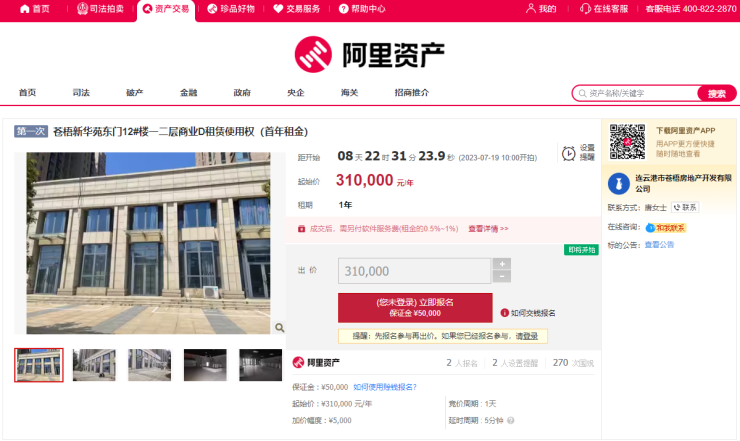Select first thumbnail with red border
The width and height of the screenshot is (740, 441).
tap(39, 365)
